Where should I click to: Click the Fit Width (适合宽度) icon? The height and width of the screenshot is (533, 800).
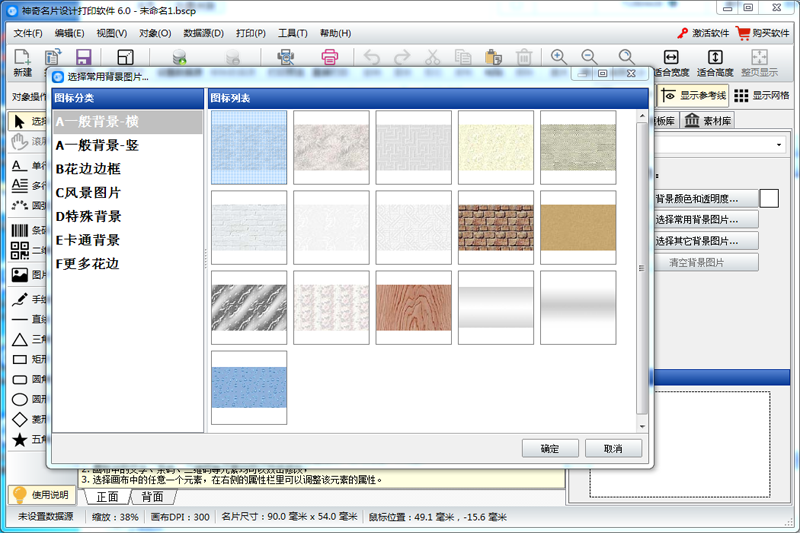[x=671, y=58]
